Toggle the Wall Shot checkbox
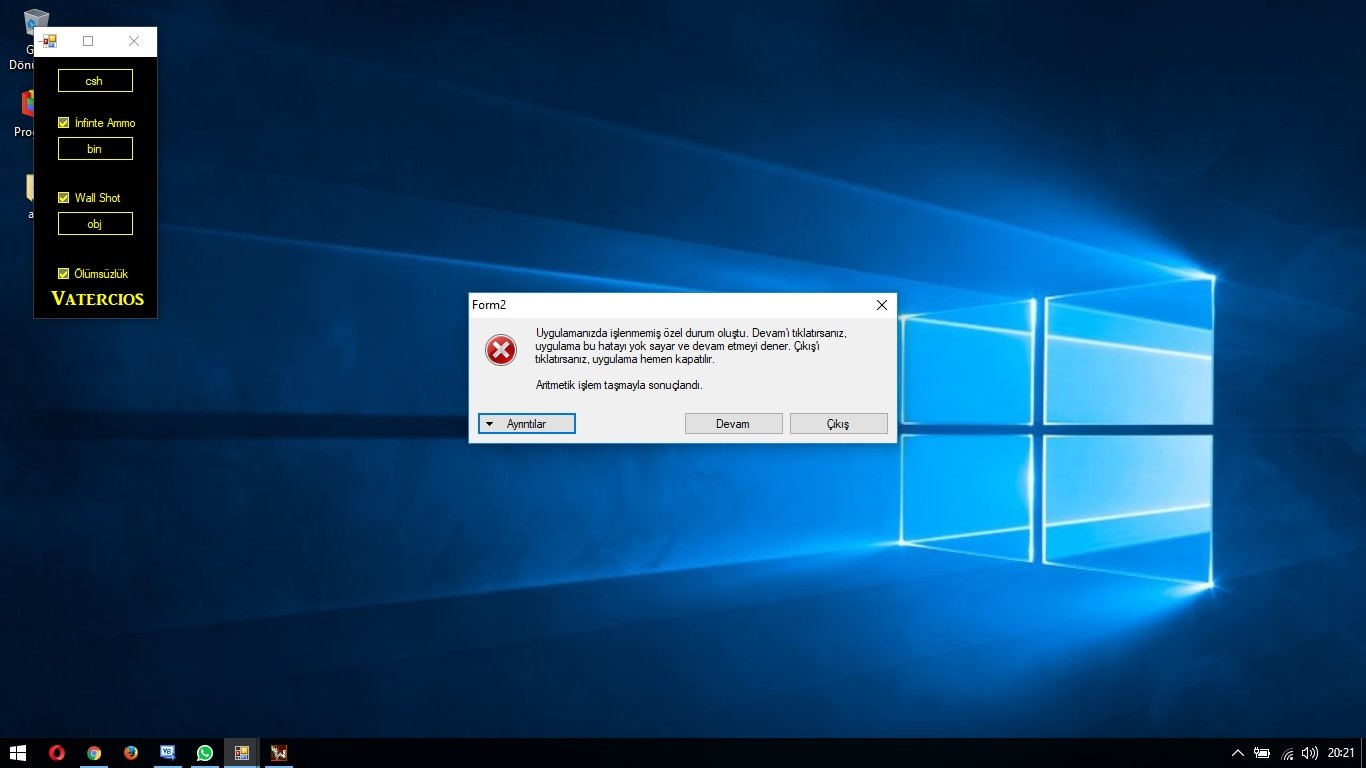Screen dimensions: 1366x768 64,198
